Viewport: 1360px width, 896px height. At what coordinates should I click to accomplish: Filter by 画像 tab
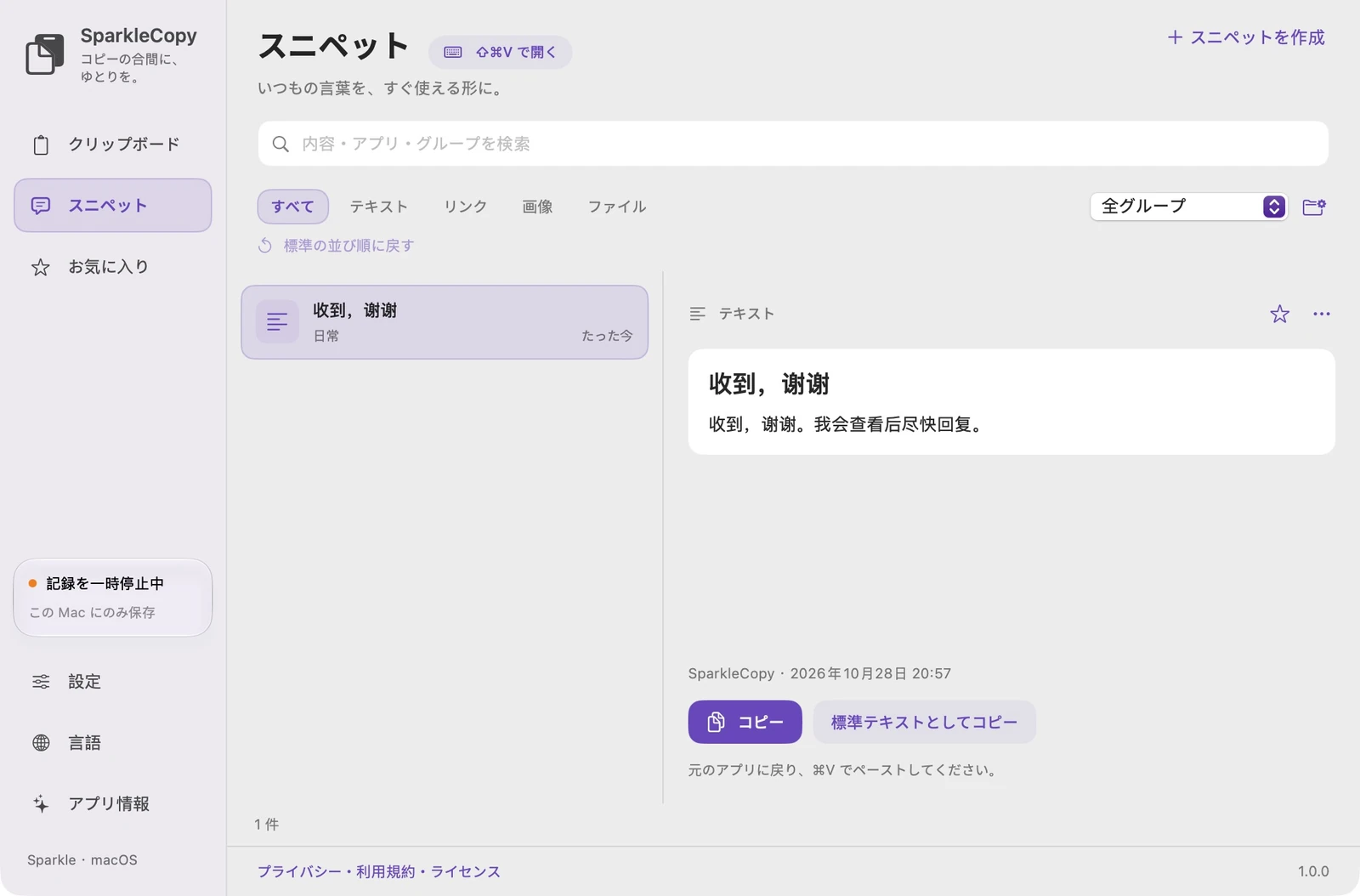coord(537,207)
